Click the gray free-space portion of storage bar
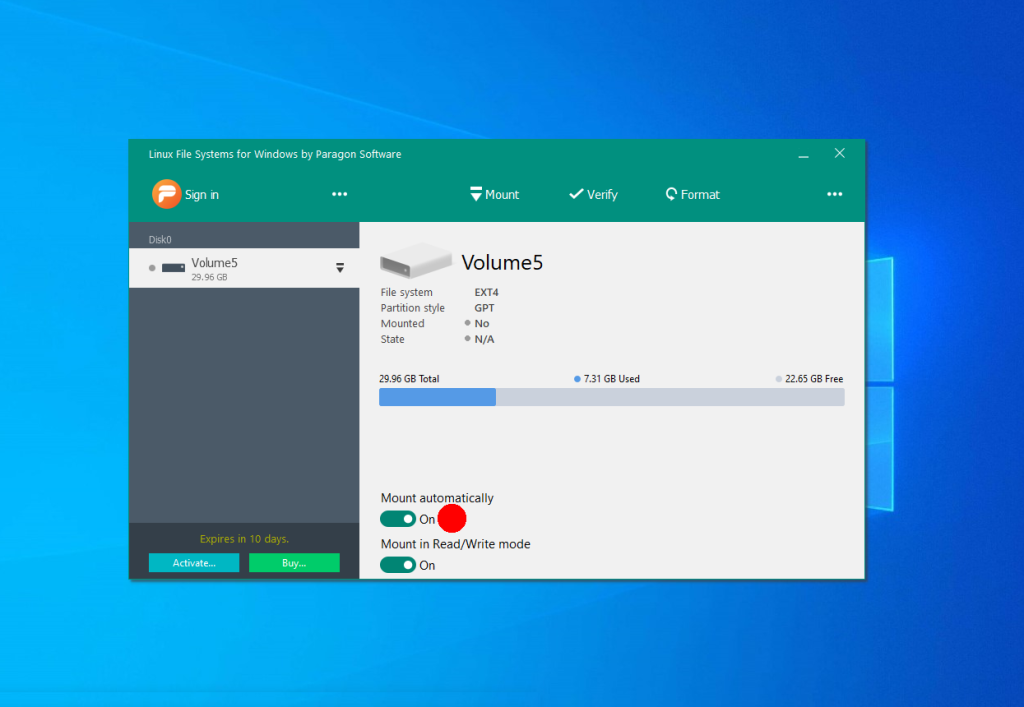 pos(670,397)
